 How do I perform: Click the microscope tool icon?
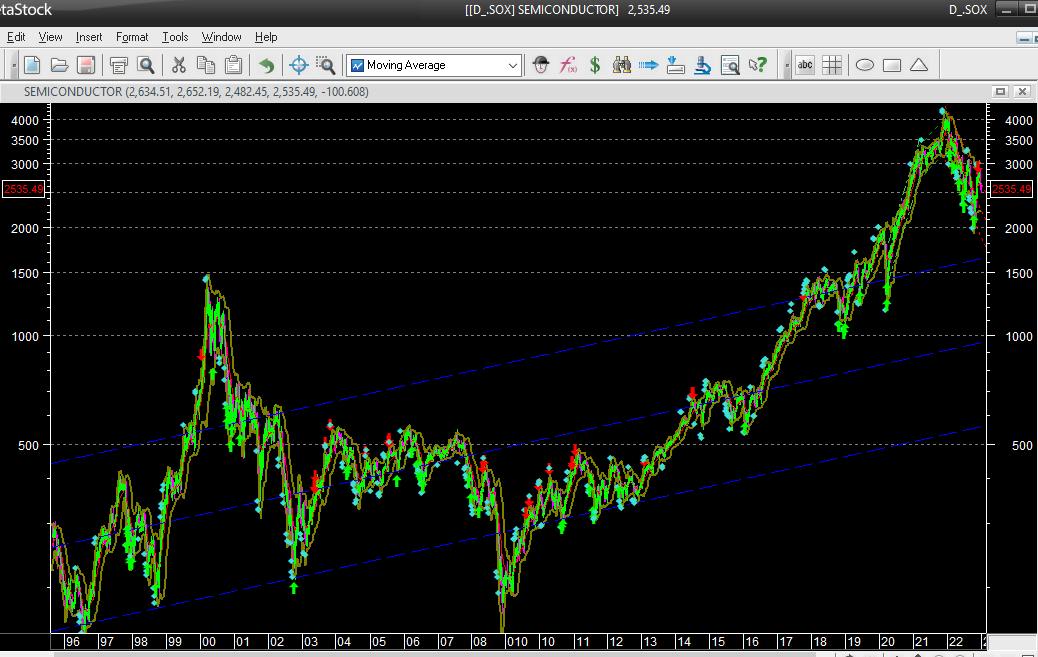702,66
